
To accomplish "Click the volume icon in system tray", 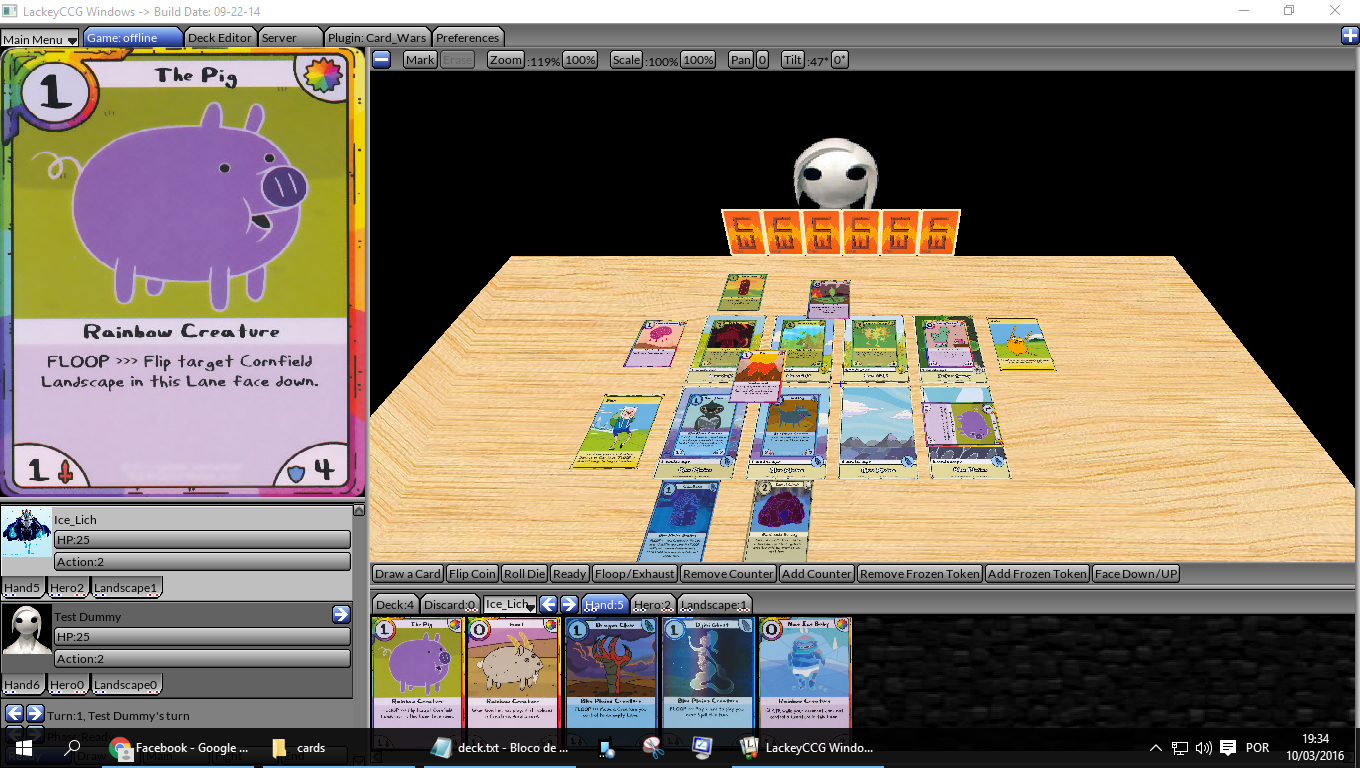I will coord(1203,747).
